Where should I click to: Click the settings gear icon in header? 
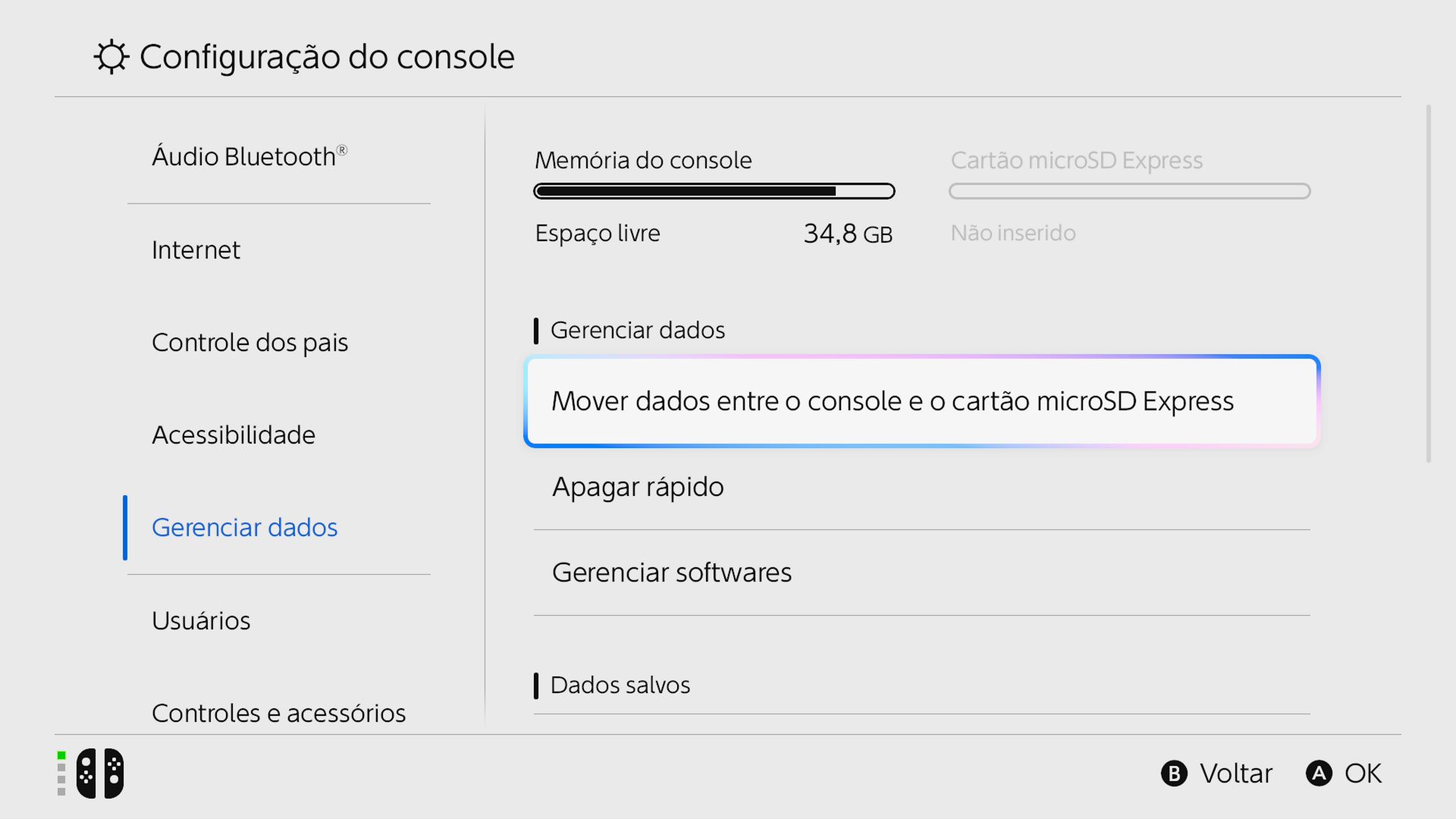111,57
